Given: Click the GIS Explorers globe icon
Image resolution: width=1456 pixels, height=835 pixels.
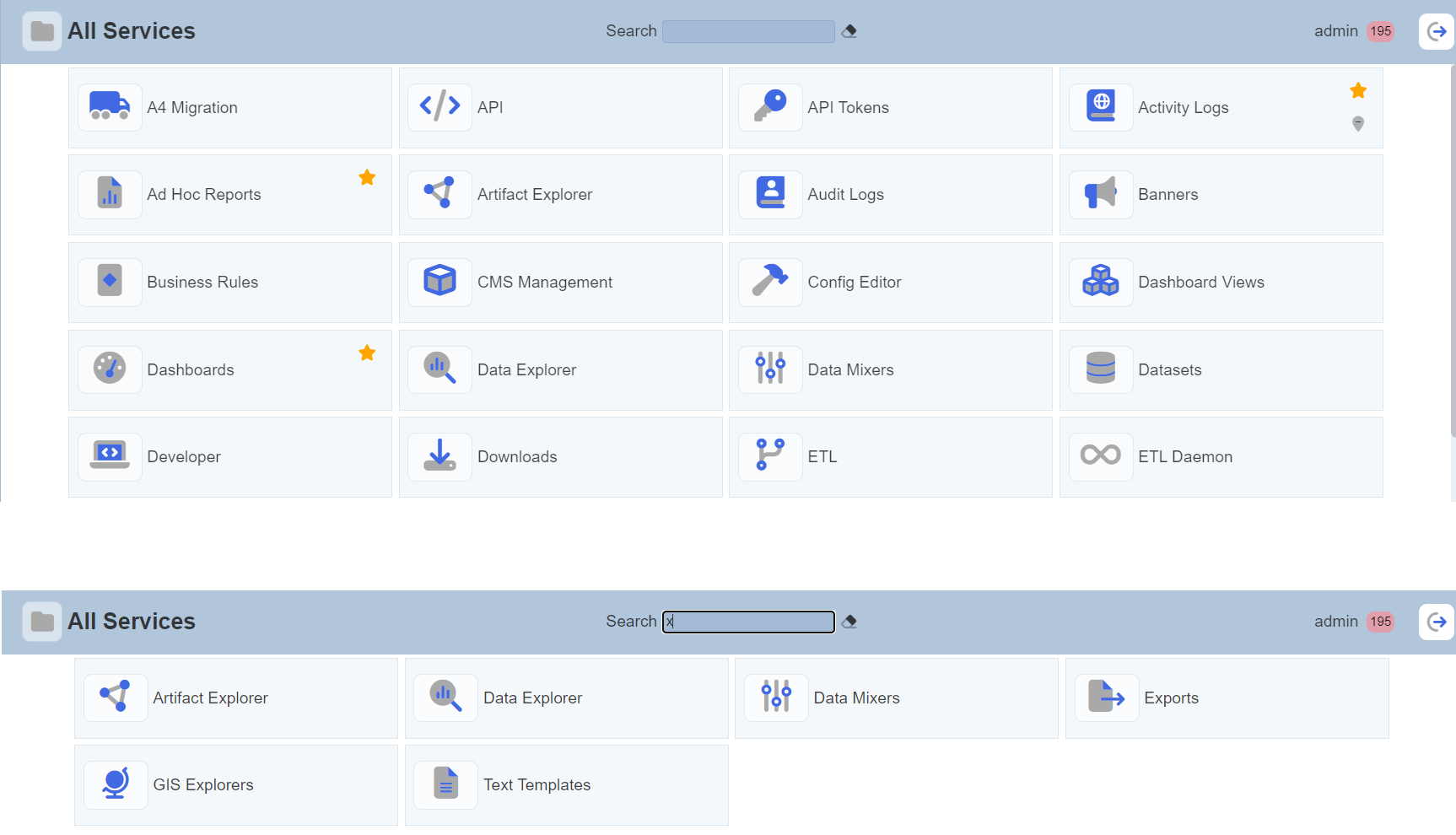Looking at the screenshot, I should click(x=116, y=784).
